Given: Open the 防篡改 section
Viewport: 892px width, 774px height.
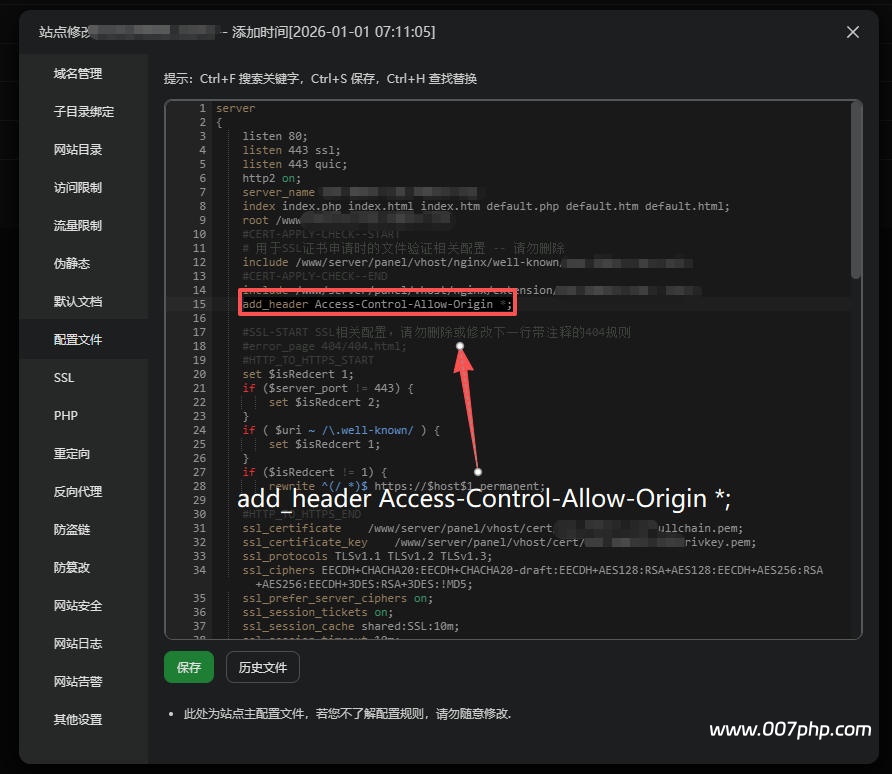Looking at the screenshot, I should click(74, 567).
